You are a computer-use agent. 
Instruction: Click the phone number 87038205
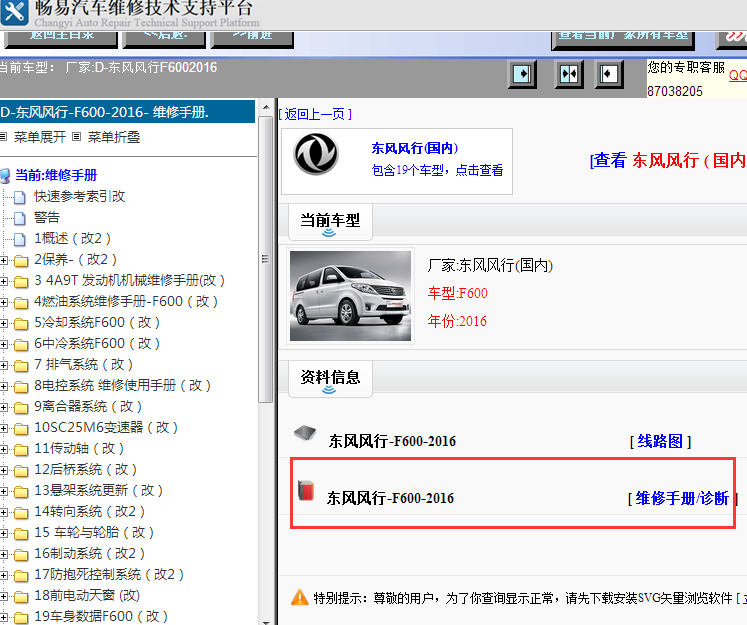point(675,91)
